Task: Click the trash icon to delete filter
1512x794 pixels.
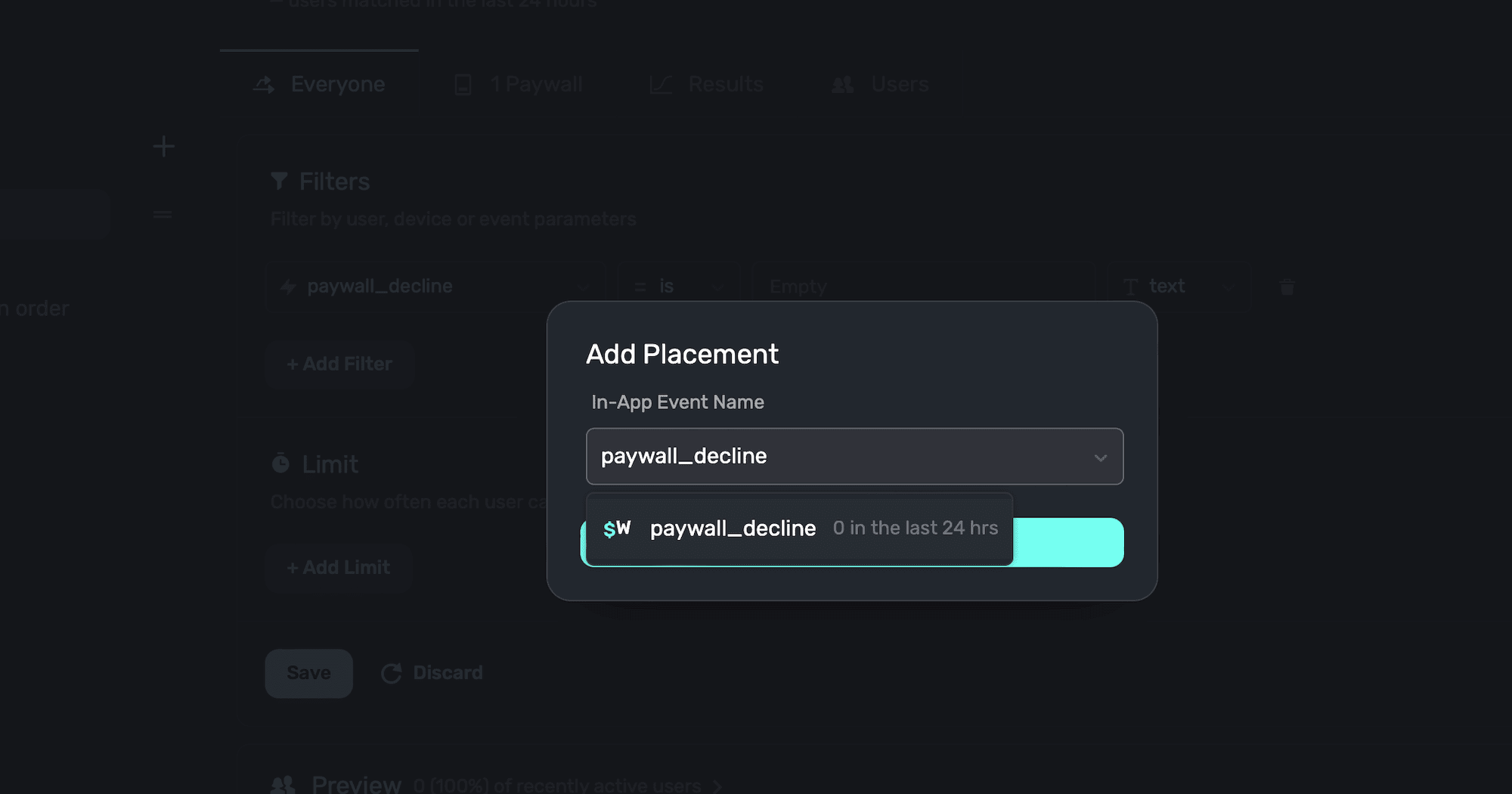Action: coord(1287,287)
